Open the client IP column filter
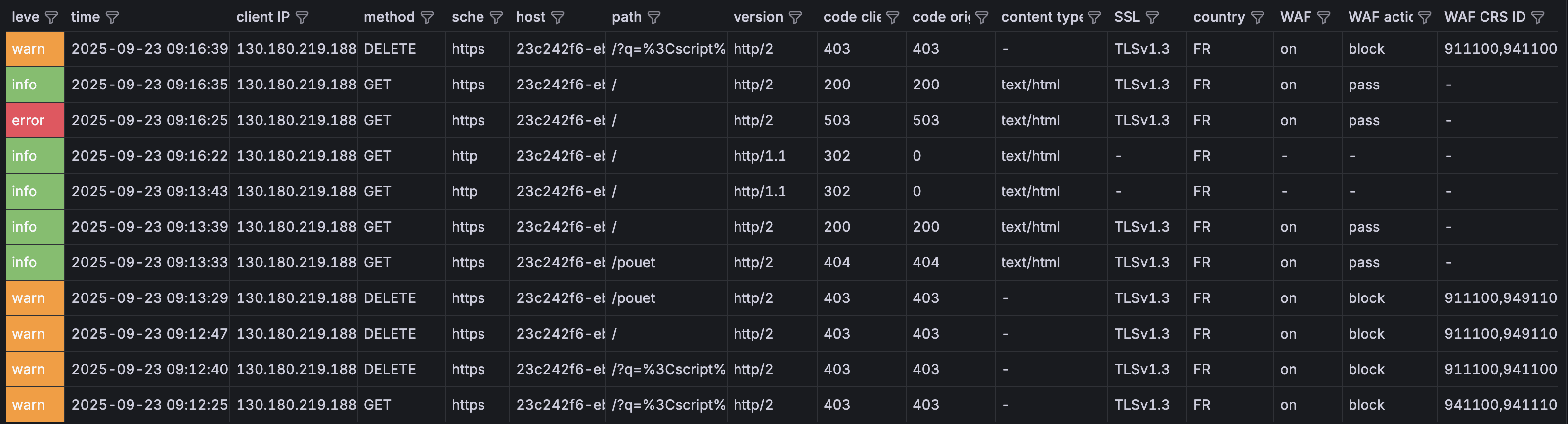1568x424 pixels. [x=302, y=18]
